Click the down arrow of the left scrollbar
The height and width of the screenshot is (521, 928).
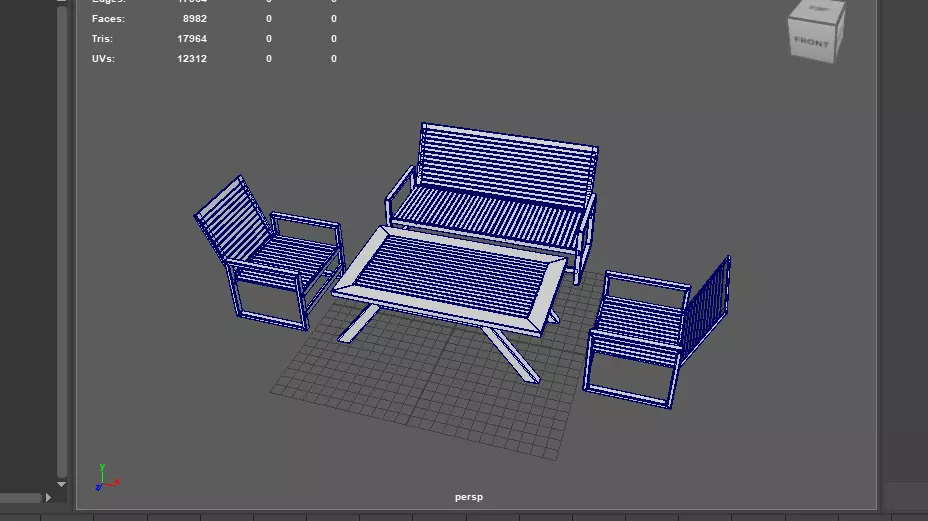(x=62, y=484)
